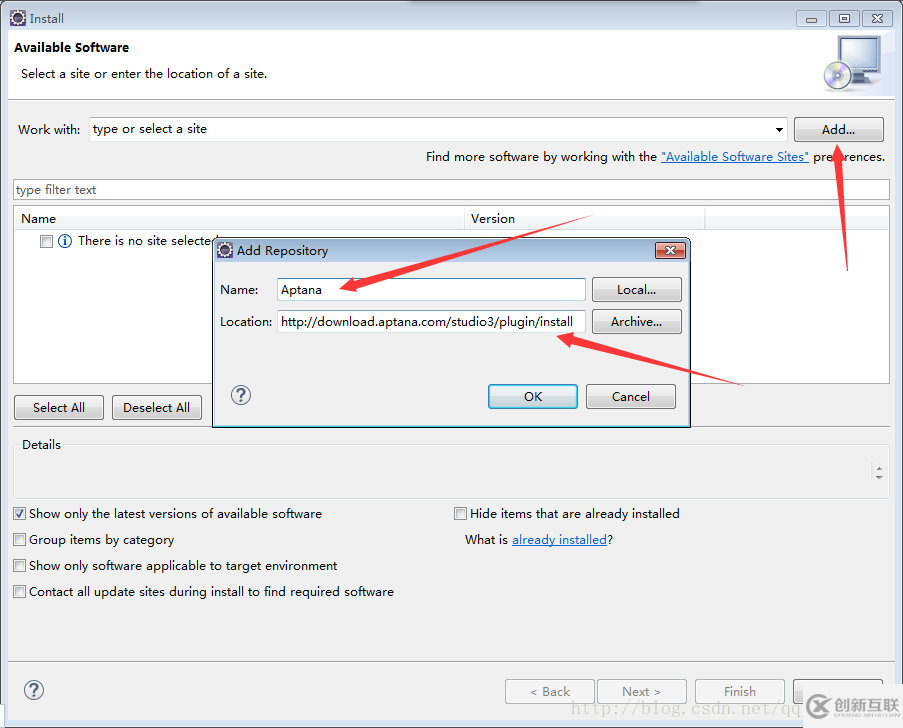
Task: Open the already installed link
Action: [559, 540]
